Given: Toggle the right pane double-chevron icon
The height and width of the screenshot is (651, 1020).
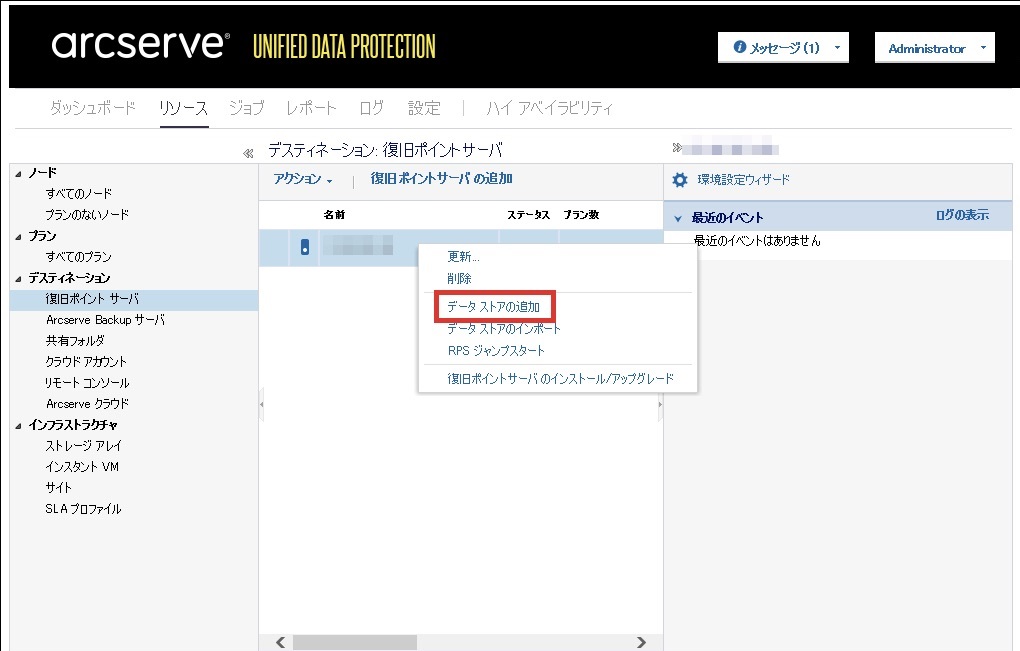Looking at the screenshot, I should point(677,148).
